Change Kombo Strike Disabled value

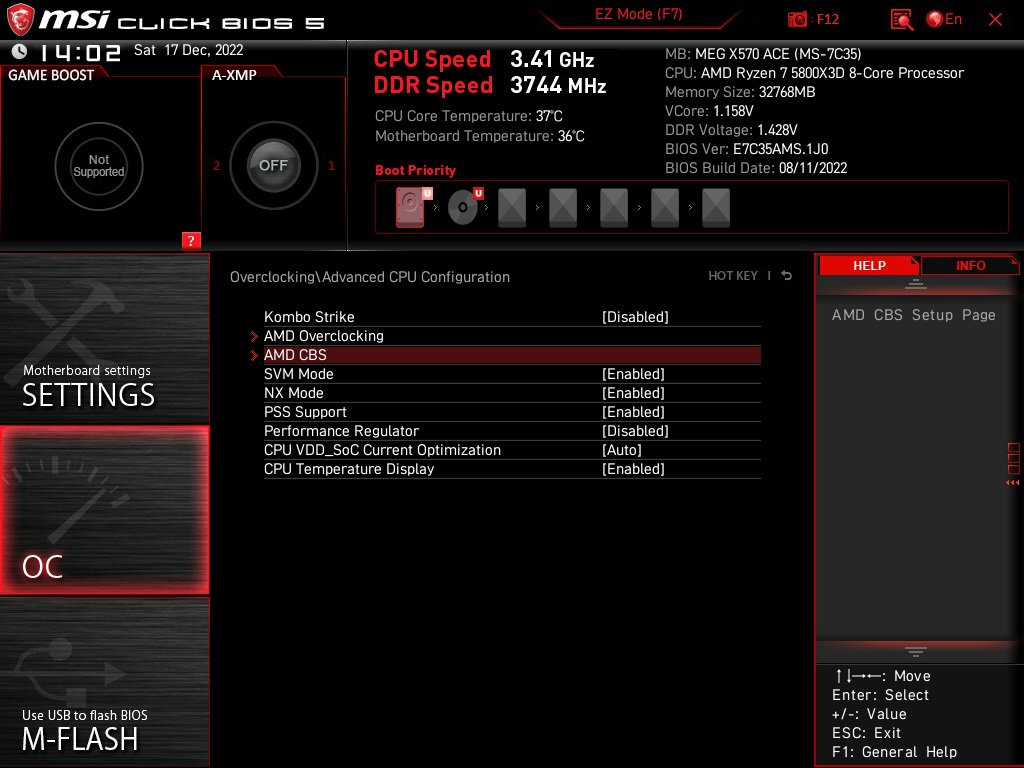point(635,317)
